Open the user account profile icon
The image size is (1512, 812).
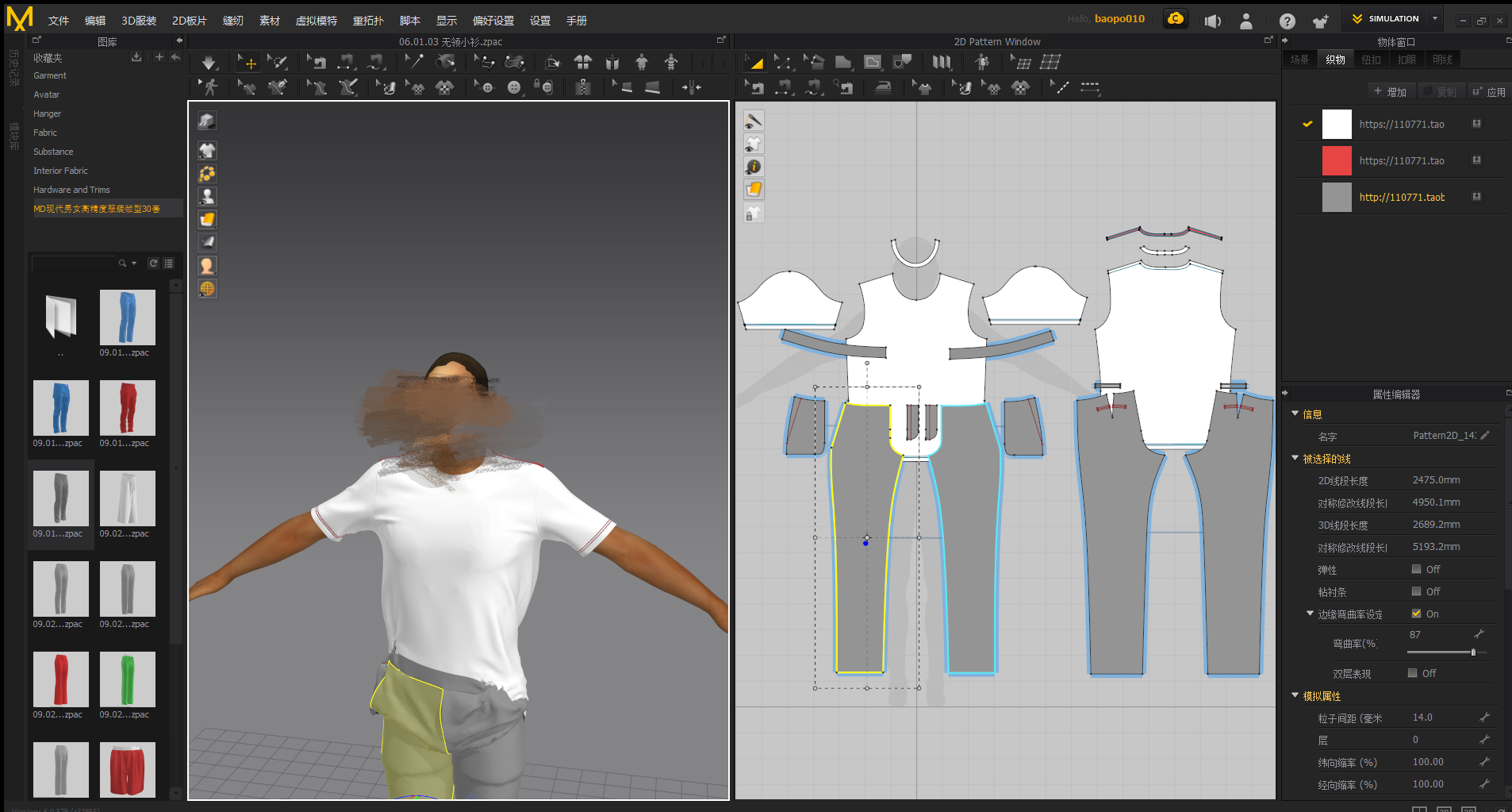click(1246, 21)
